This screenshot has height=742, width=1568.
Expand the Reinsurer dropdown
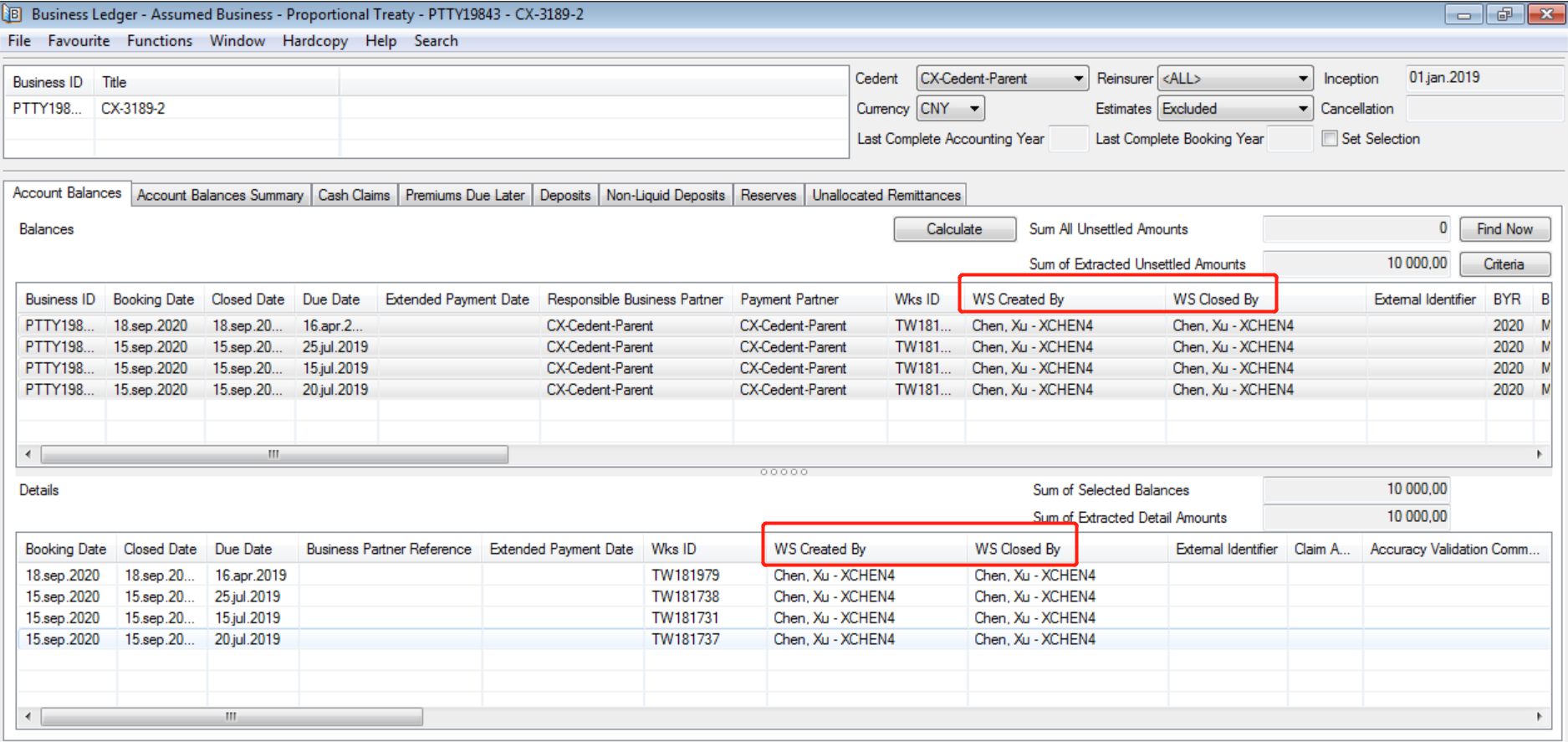point(1302,79)
